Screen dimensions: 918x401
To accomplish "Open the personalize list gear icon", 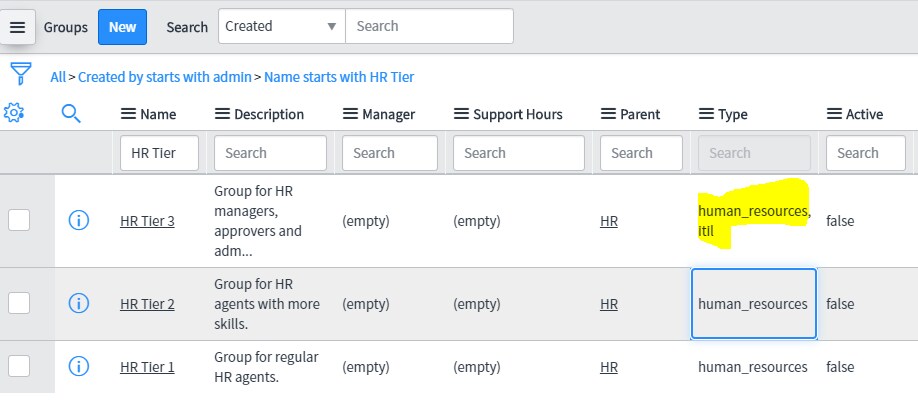I will [x=13, y=112].
